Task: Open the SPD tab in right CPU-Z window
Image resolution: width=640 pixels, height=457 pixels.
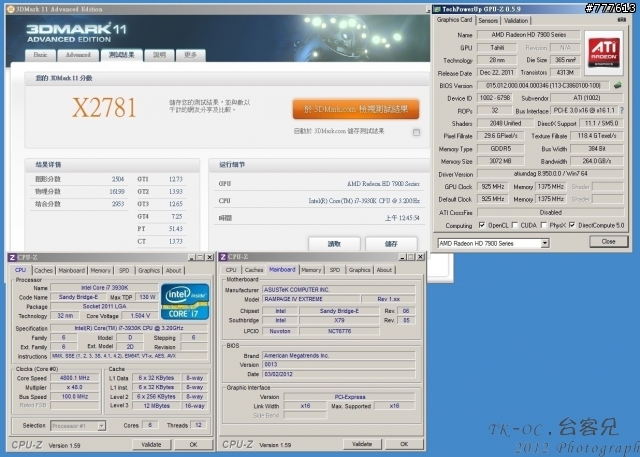Action: coord(335,270)
